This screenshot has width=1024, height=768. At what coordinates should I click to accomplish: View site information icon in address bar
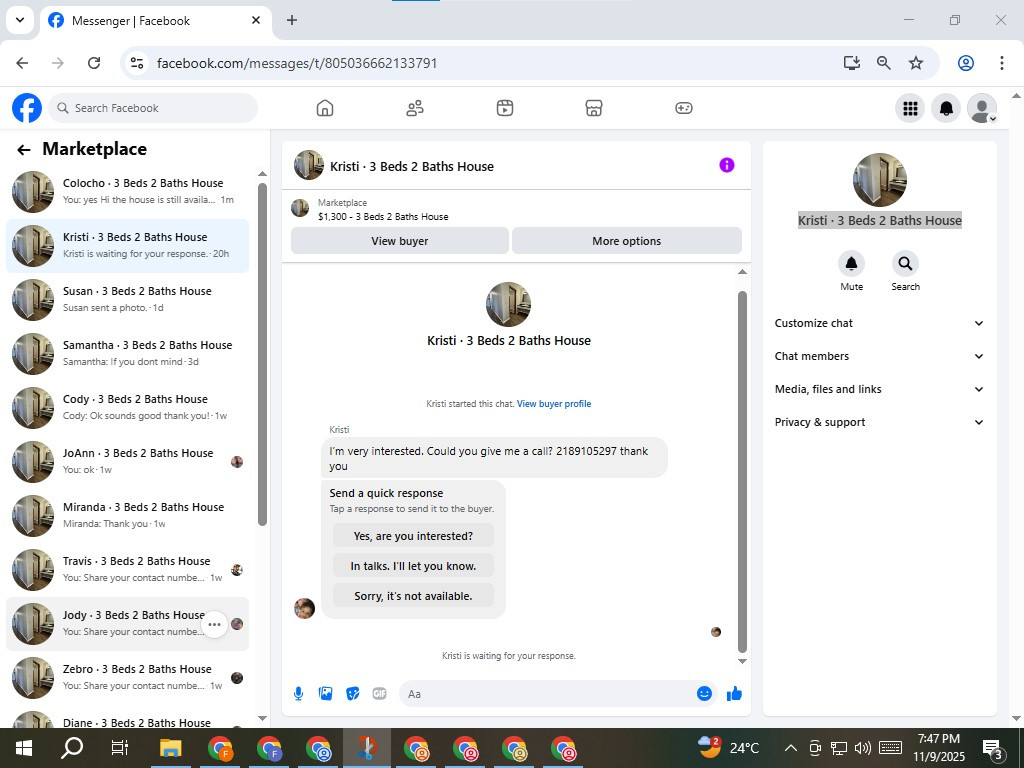tap(136, 63)
